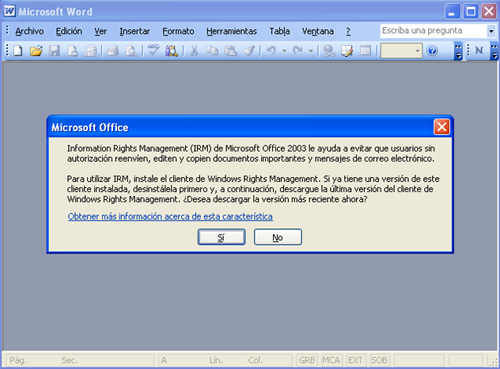The width and height of the screenshot is (500, 369).
Task: Click the e-mail envelope toolbar icon
Action: pyautogui.click(x=90, y=51)
